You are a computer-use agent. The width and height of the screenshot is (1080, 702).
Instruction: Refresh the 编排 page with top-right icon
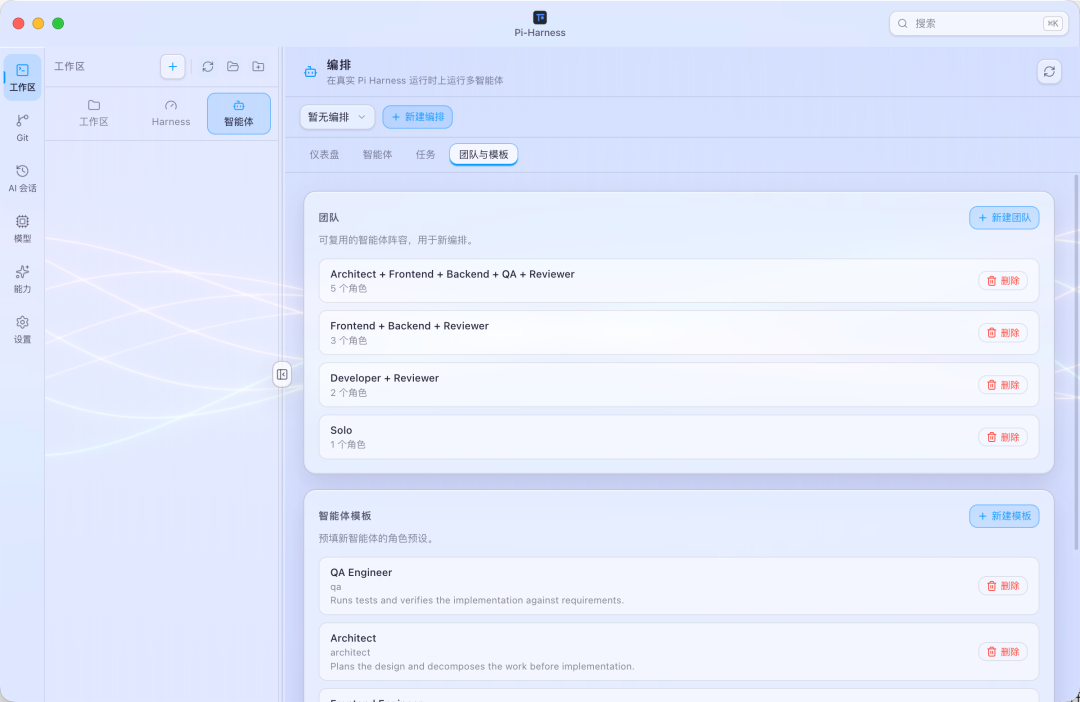(1049, 71)
